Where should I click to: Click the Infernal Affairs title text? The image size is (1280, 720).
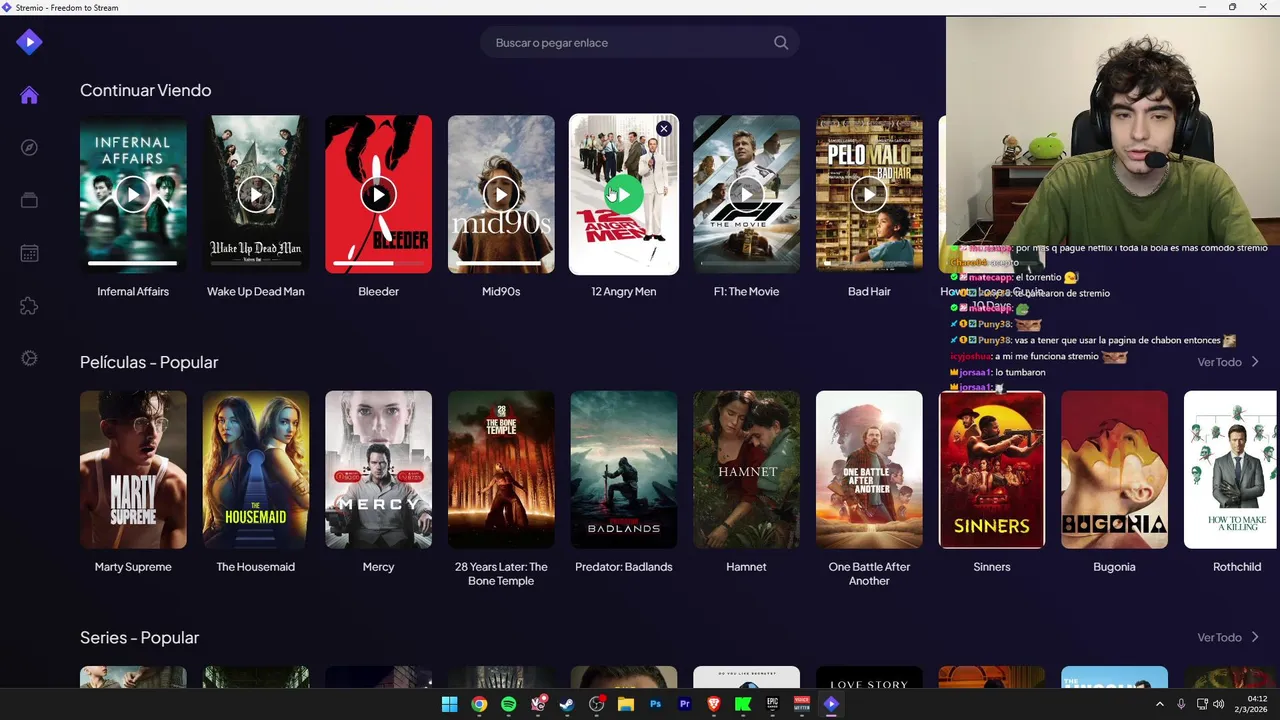(x=133, y=291)
